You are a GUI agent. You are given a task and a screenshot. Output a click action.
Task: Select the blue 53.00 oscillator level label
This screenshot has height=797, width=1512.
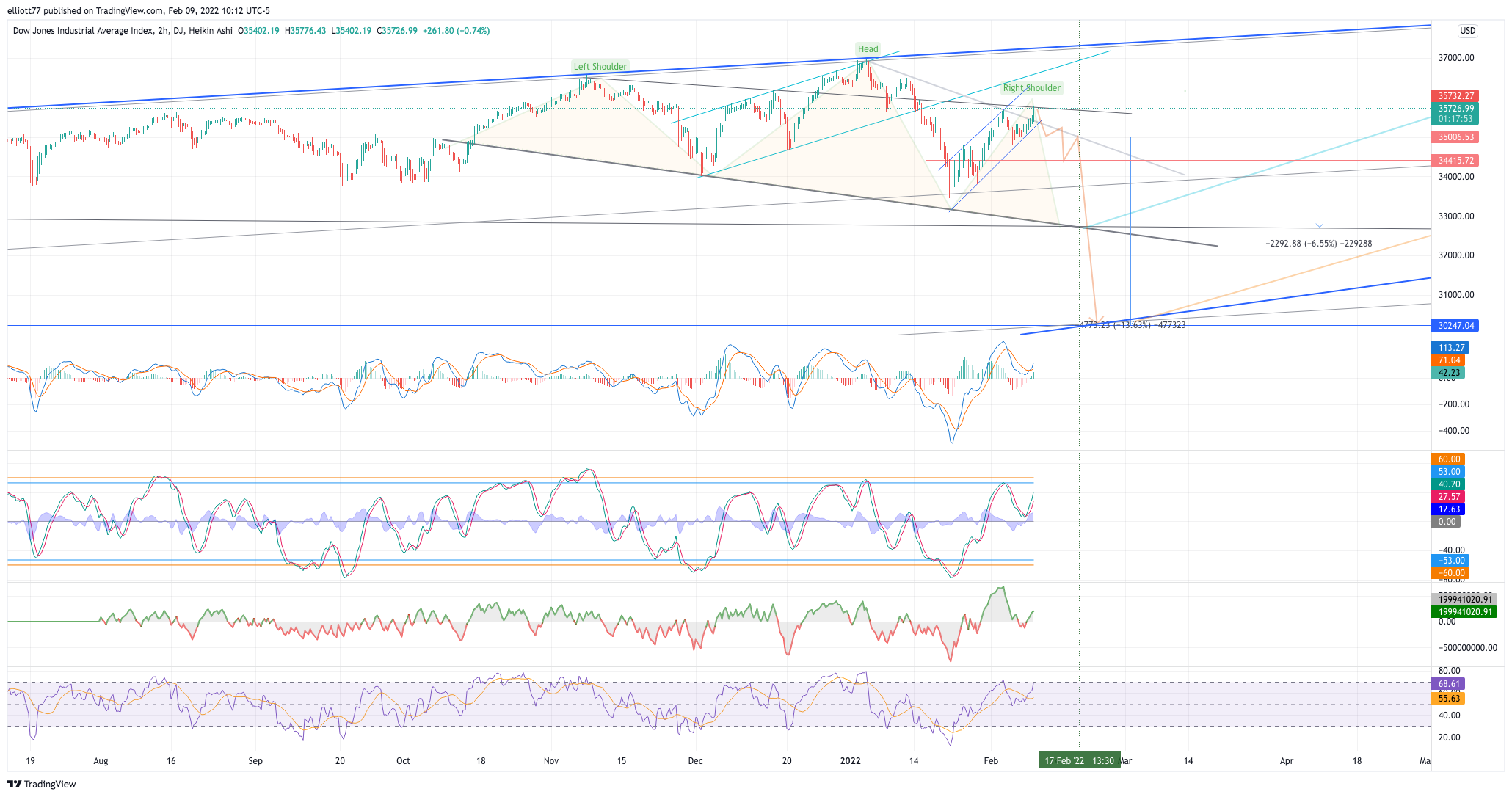pos(1448,472)
